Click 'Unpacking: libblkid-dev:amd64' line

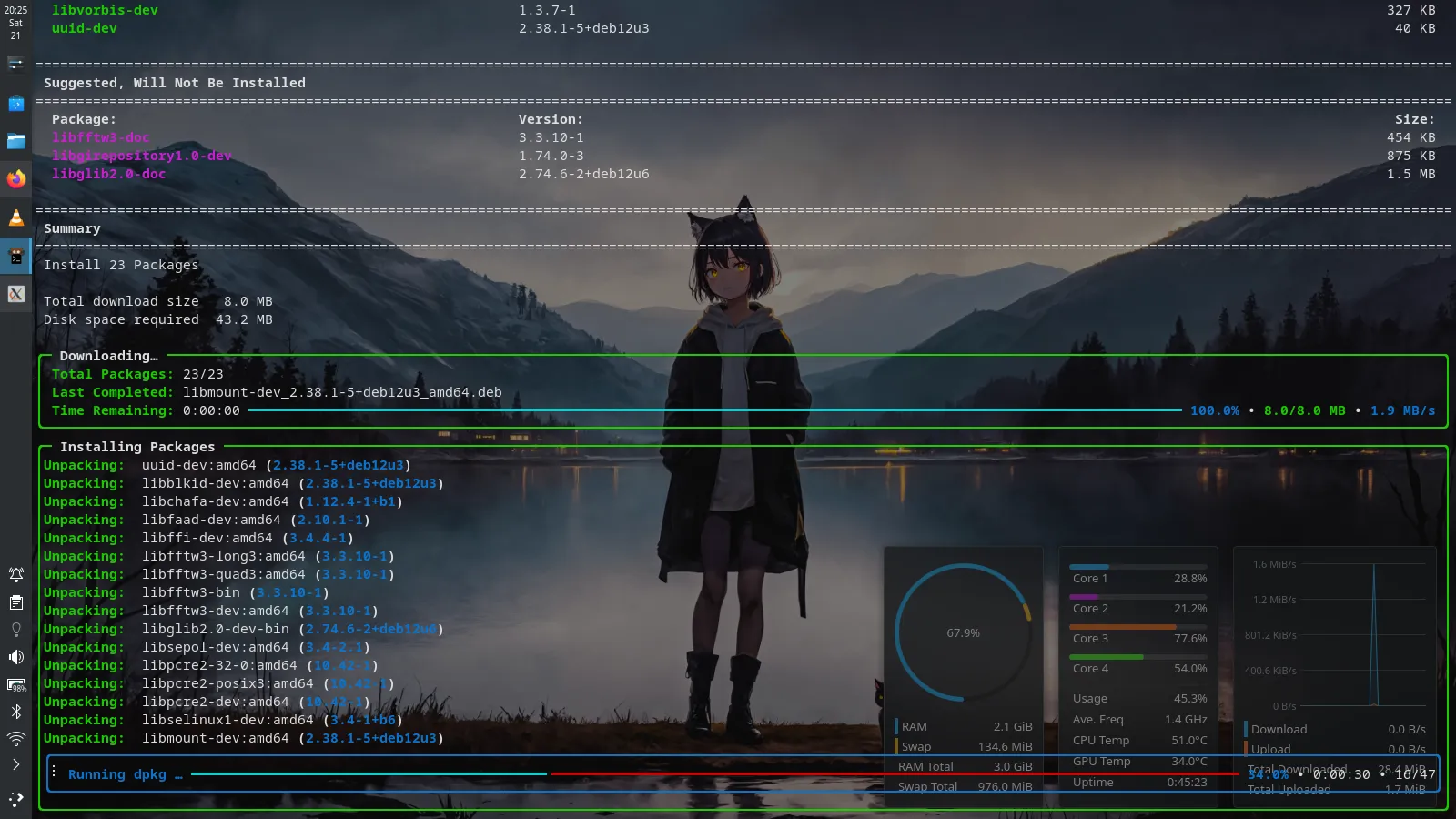[x=243, y=483]
